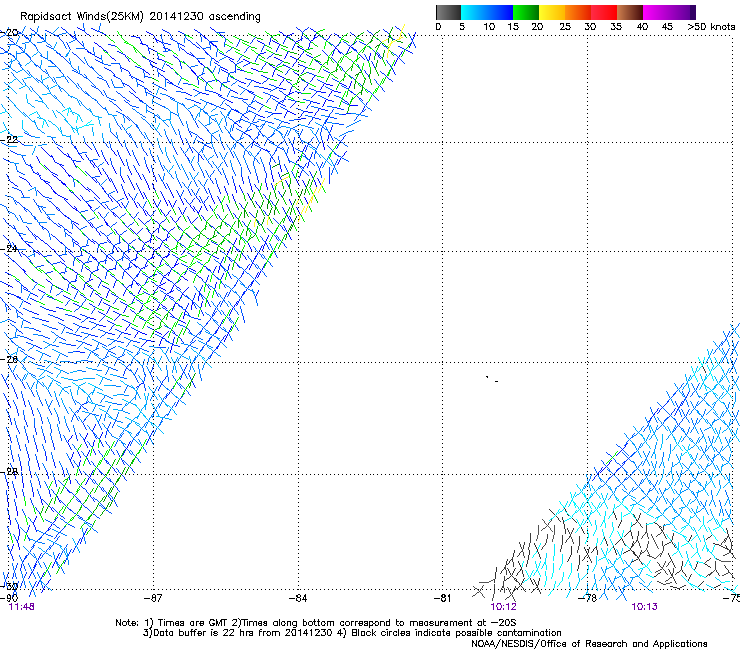Click the blue 10-15 knots color segment
The width and height of the screenshot is (740, 650).
click(500, 12)
